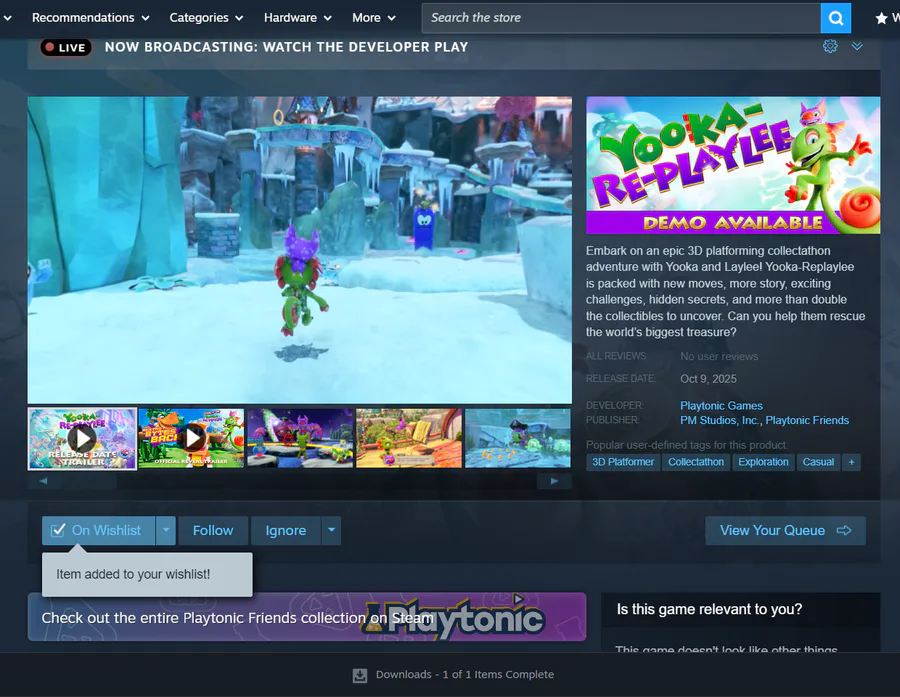Select the purple night scene screenshot thumbnail

click(x=300, y=439)
